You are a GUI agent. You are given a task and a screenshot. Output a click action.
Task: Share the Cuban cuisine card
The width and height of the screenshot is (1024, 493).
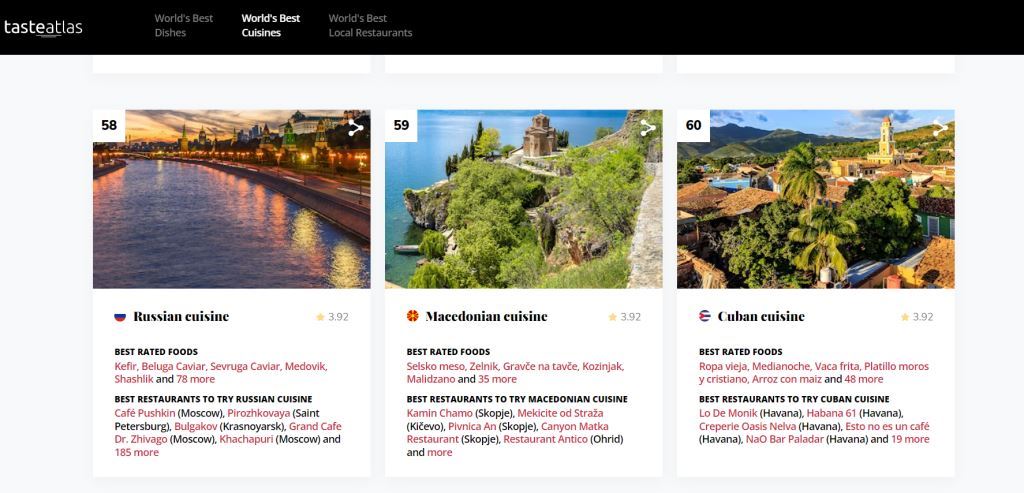point(940,128)
